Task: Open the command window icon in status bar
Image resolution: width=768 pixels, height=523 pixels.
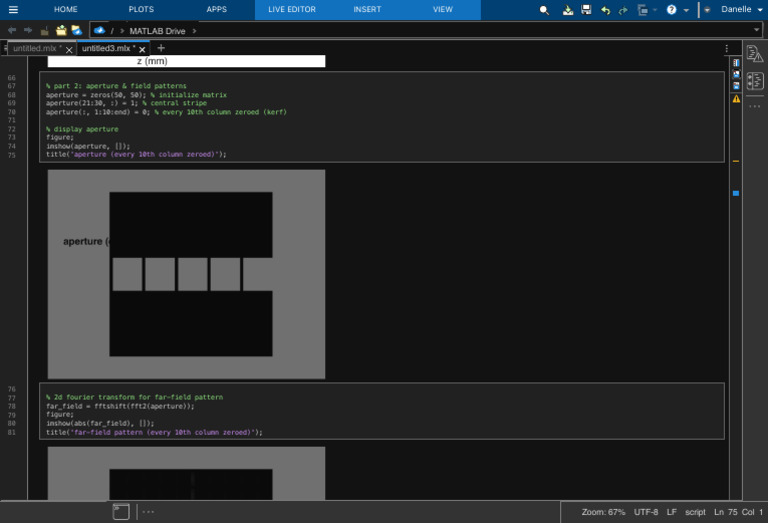Action: (x=120, y=512)
